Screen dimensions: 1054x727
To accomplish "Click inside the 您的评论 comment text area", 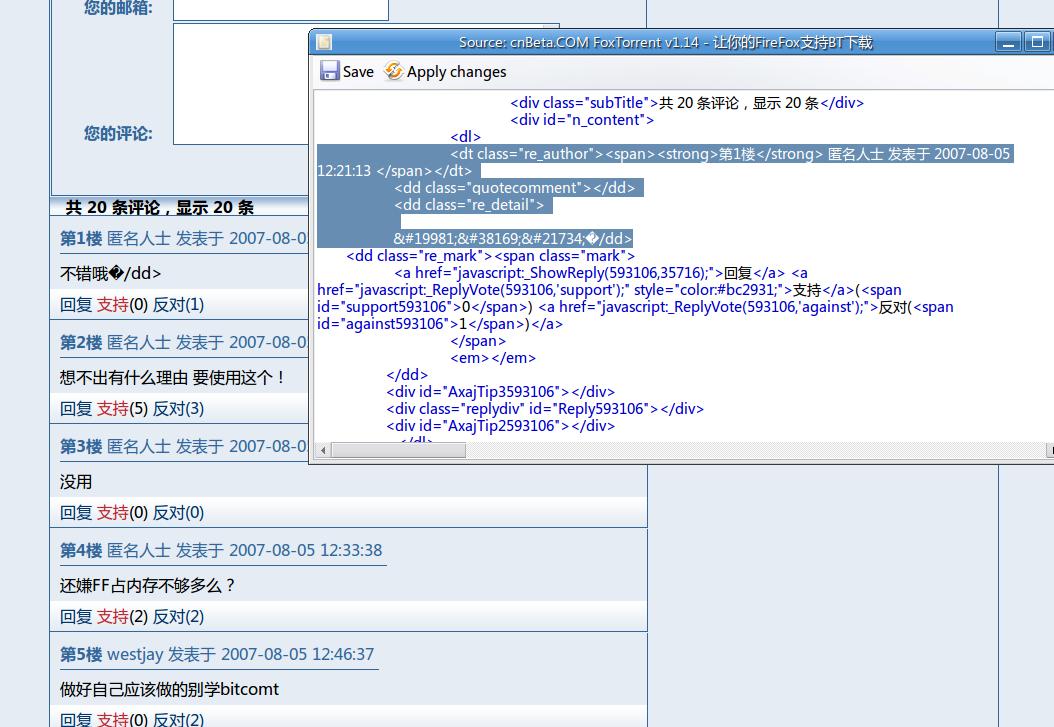I will 241,84.
